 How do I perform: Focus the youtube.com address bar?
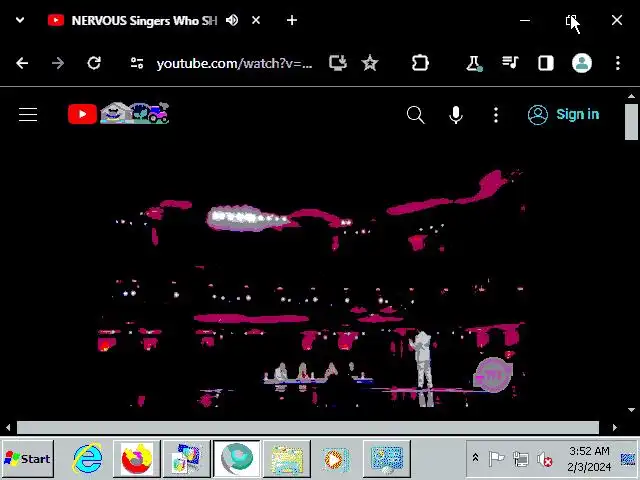click(234, 64)
